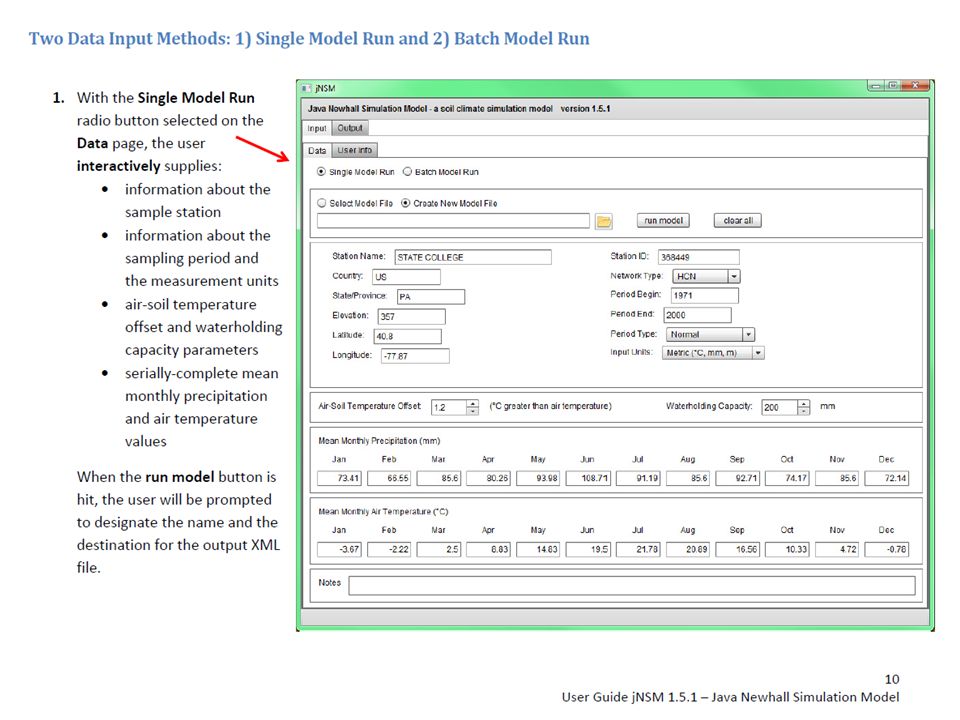Click December precipitation field 72.14

pos(887,478)
